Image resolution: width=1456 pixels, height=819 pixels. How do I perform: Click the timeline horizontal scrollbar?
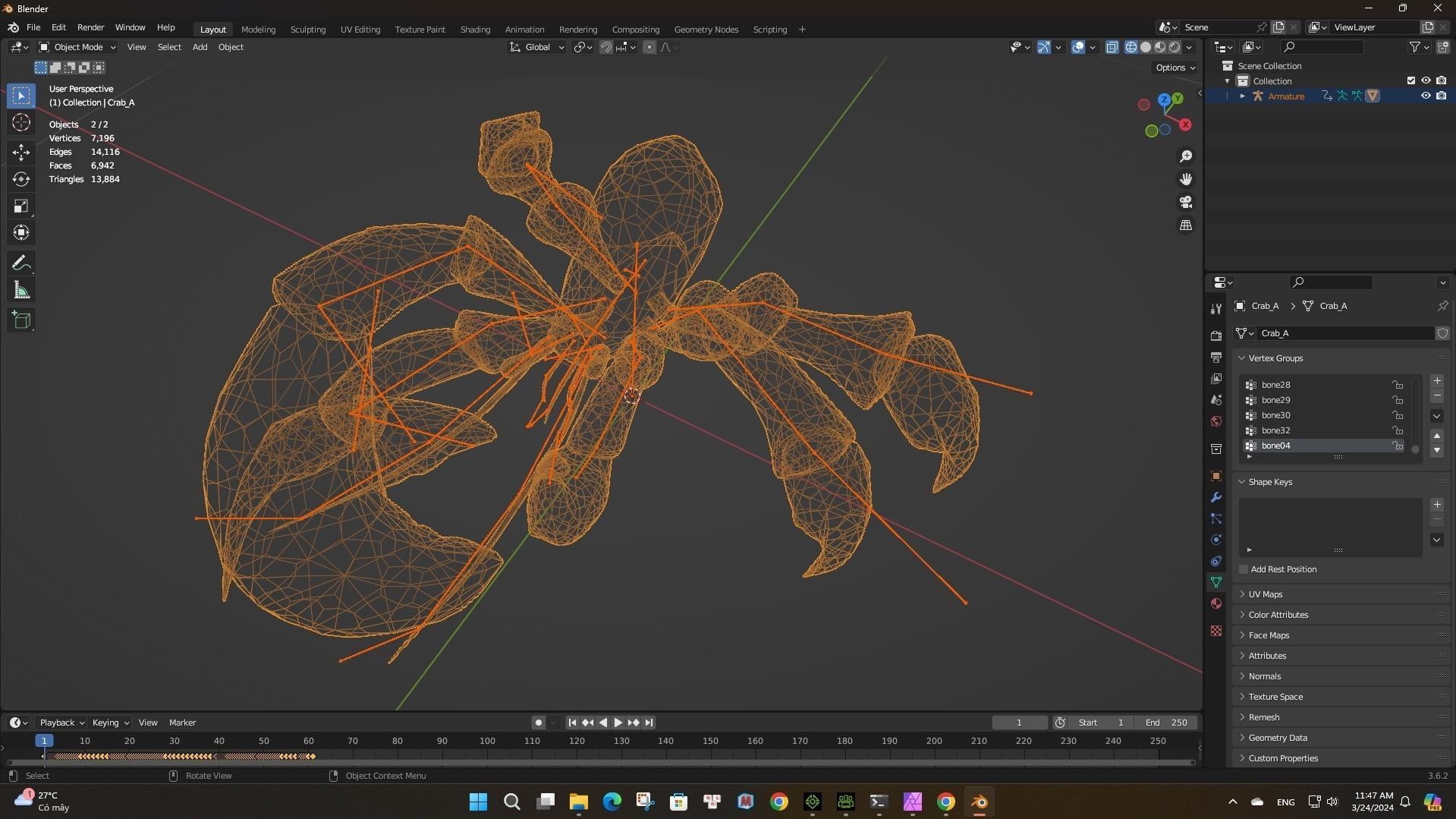coord(600,762)
